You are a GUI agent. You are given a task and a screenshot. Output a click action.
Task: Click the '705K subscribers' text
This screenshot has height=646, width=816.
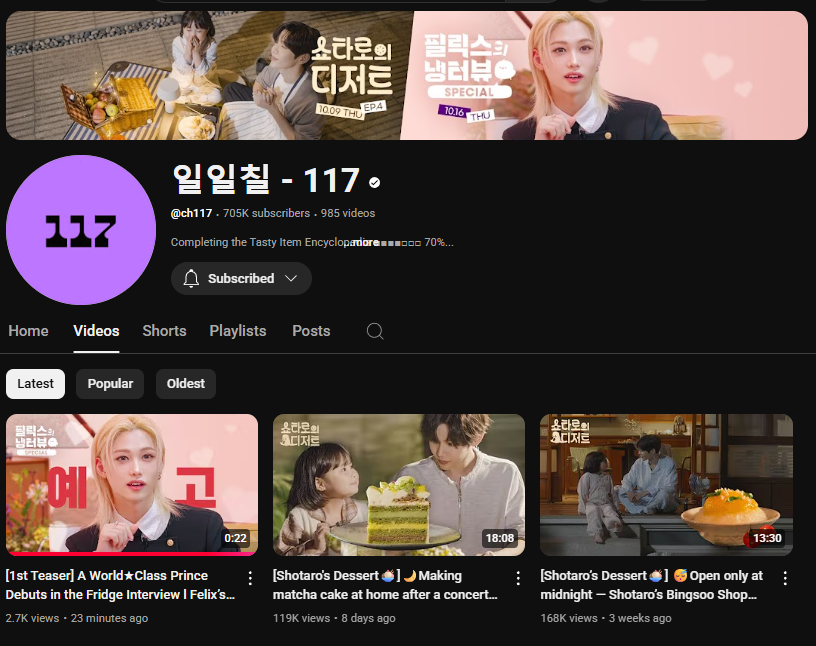click(266, 213)
